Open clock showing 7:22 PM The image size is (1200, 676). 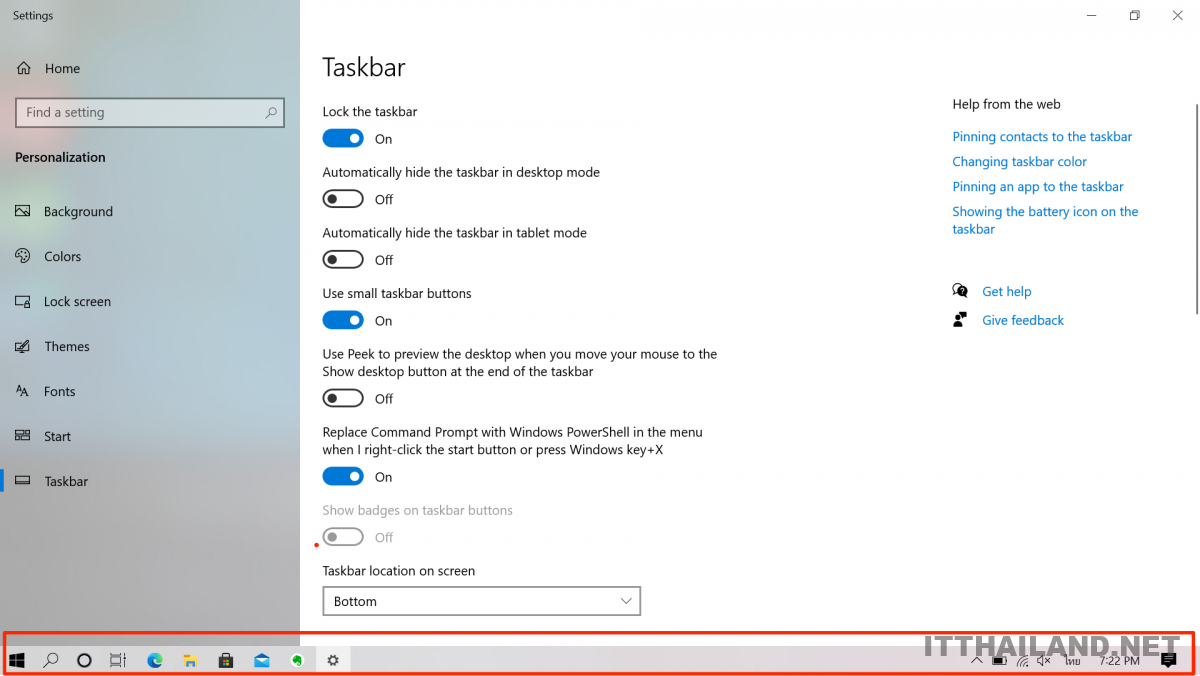coord(1119,661)
